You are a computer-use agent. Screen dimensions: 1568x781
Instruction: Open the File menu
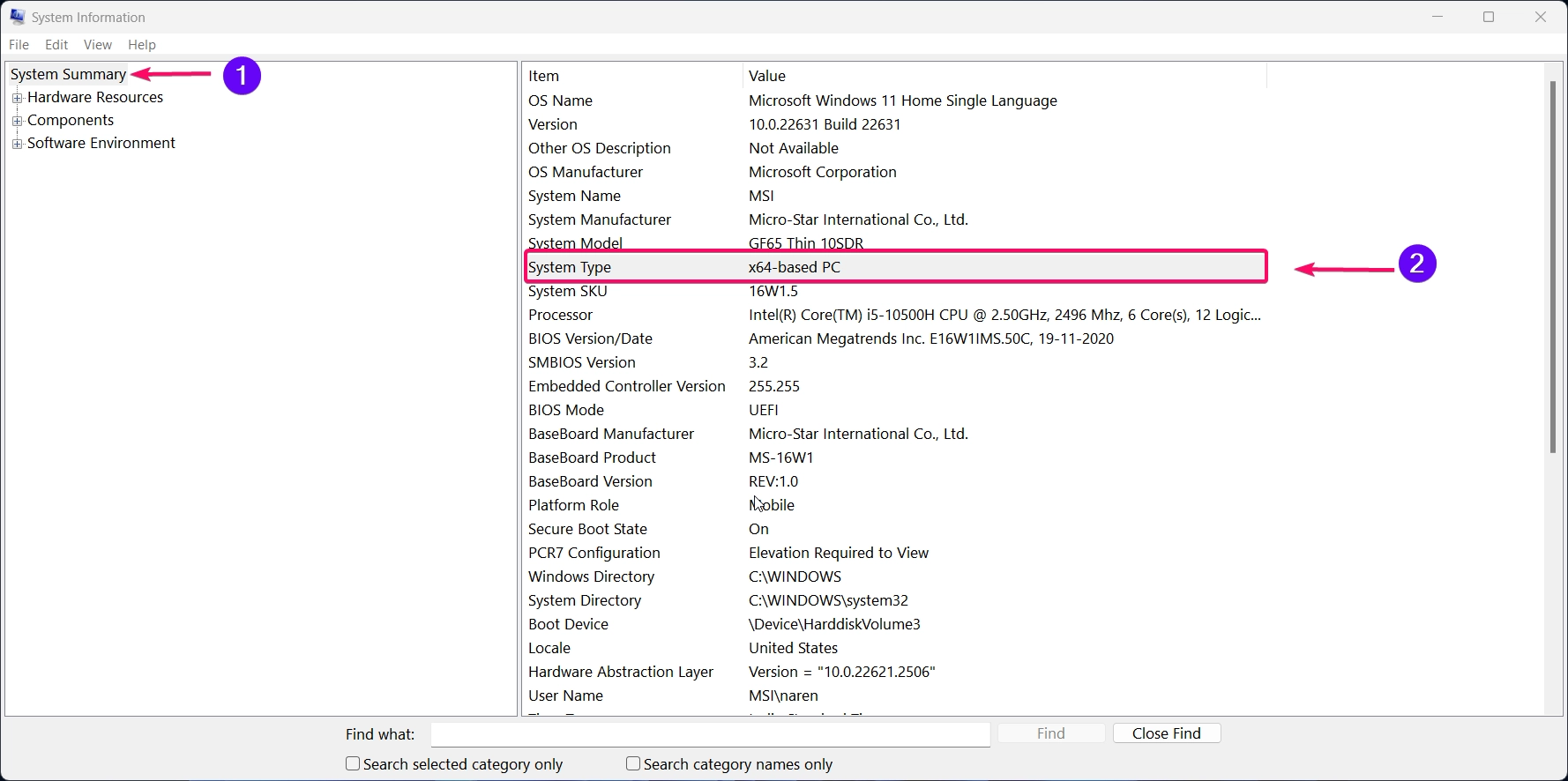pyautogui.click(x=19, y=44)
